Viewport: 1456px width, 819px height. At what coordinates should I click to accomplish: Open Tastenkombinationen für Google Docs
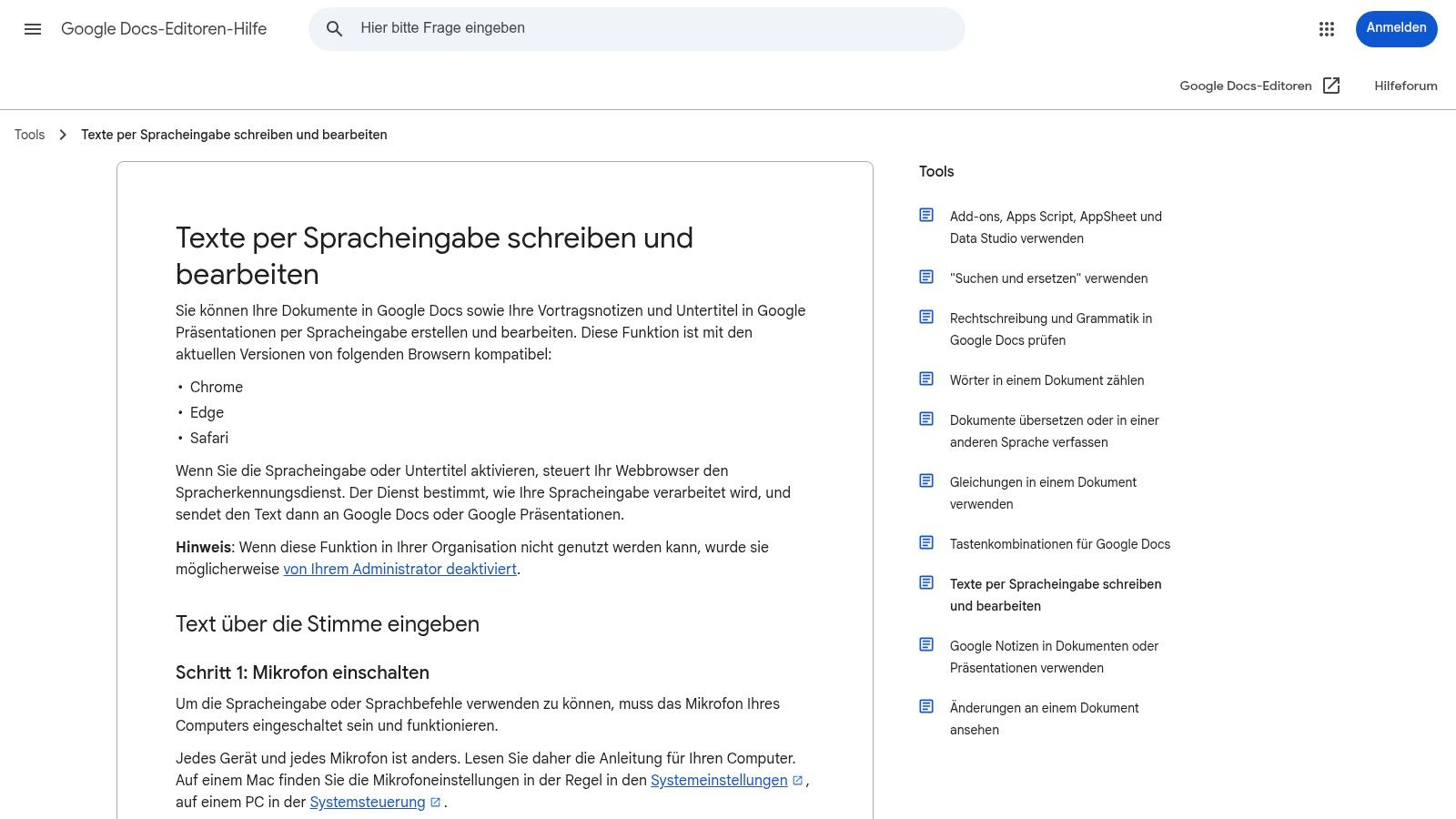[x=1060, y=544]
